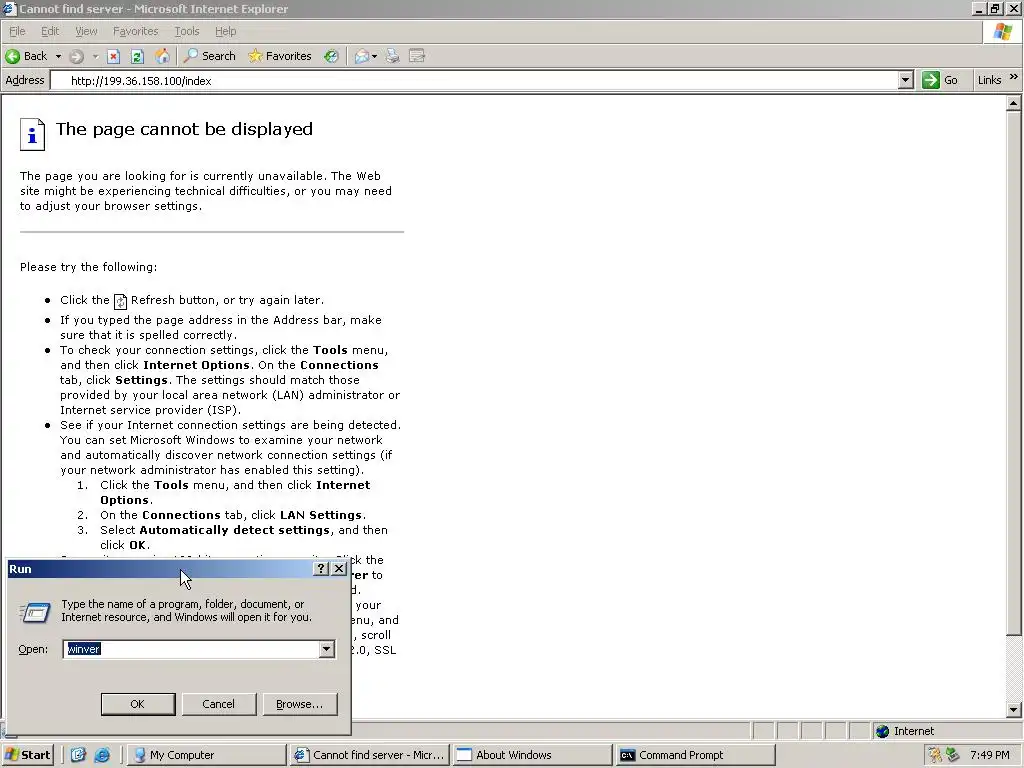The image size is (1024, 768).
Task: Click the Stop loading icon
Action: [x=114, y=56]
